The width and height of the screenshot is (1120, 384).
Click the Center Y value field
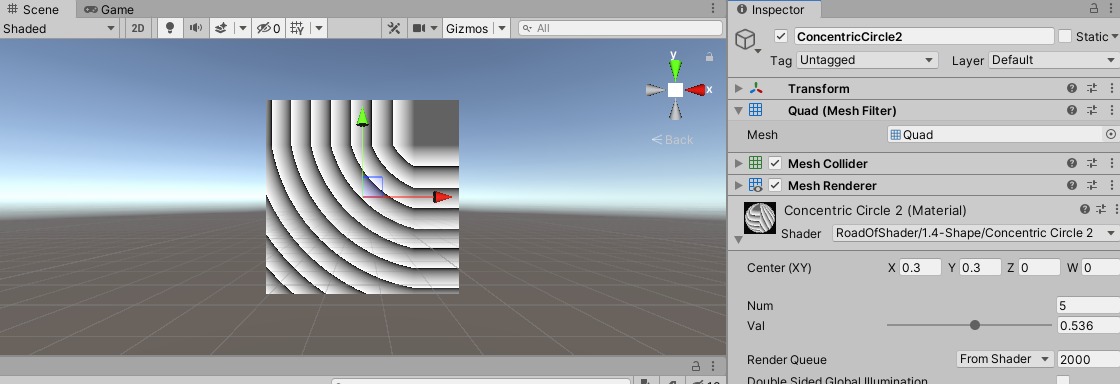(980, 268)
